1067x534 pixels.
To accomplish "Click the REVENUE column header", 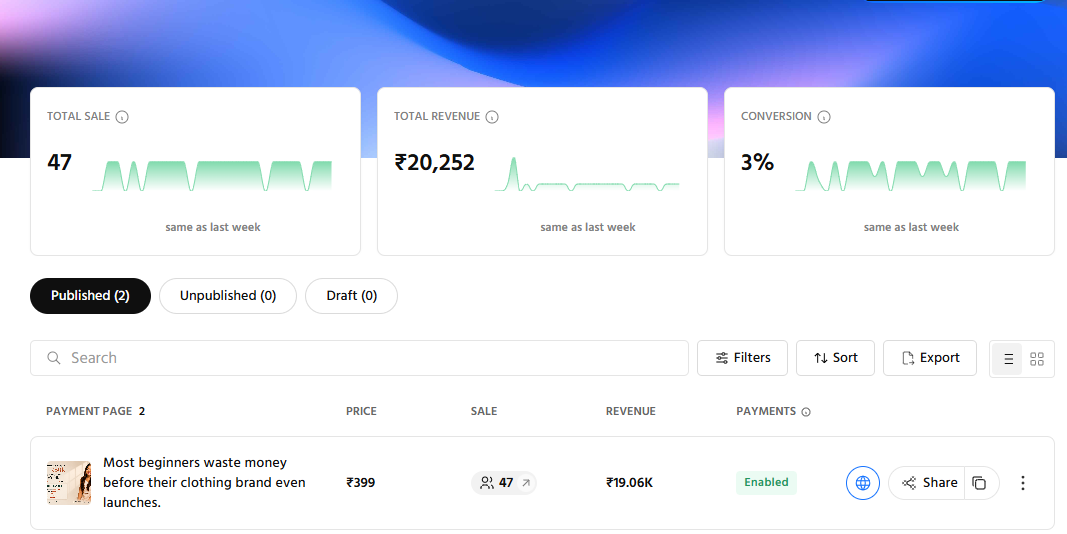I will 631,412.
